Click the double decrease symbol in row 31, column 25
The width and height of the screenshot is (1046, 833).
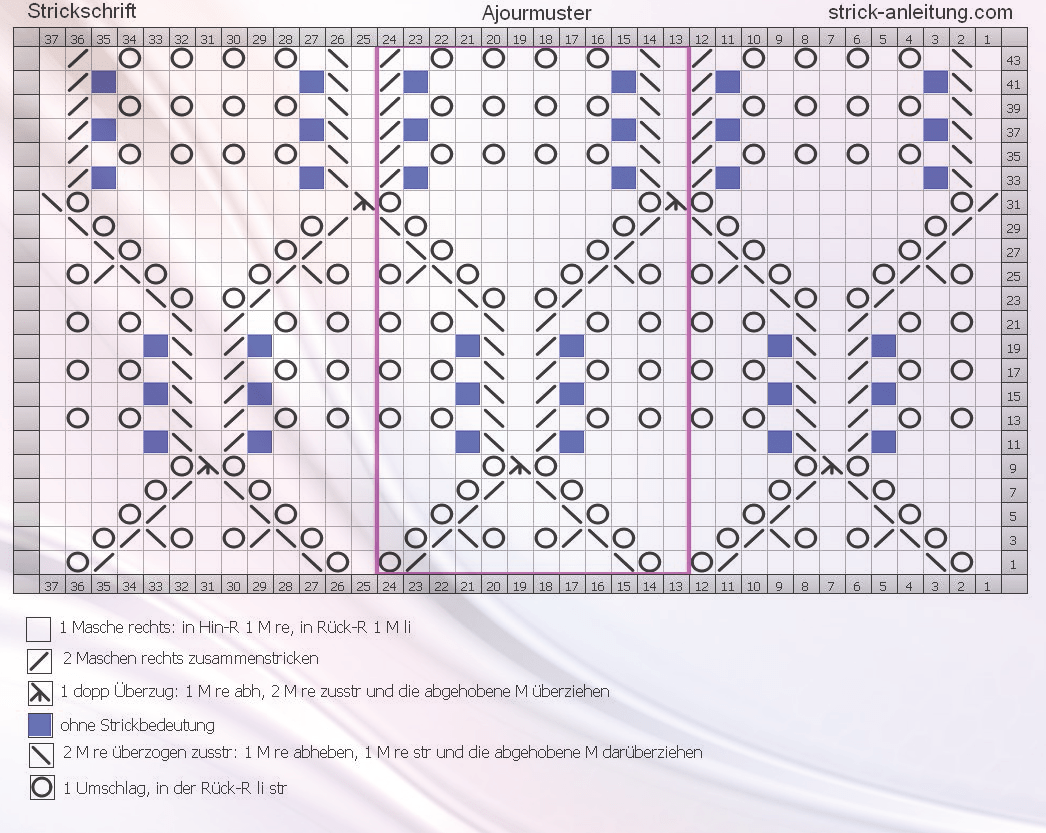[x=364, y=202]
